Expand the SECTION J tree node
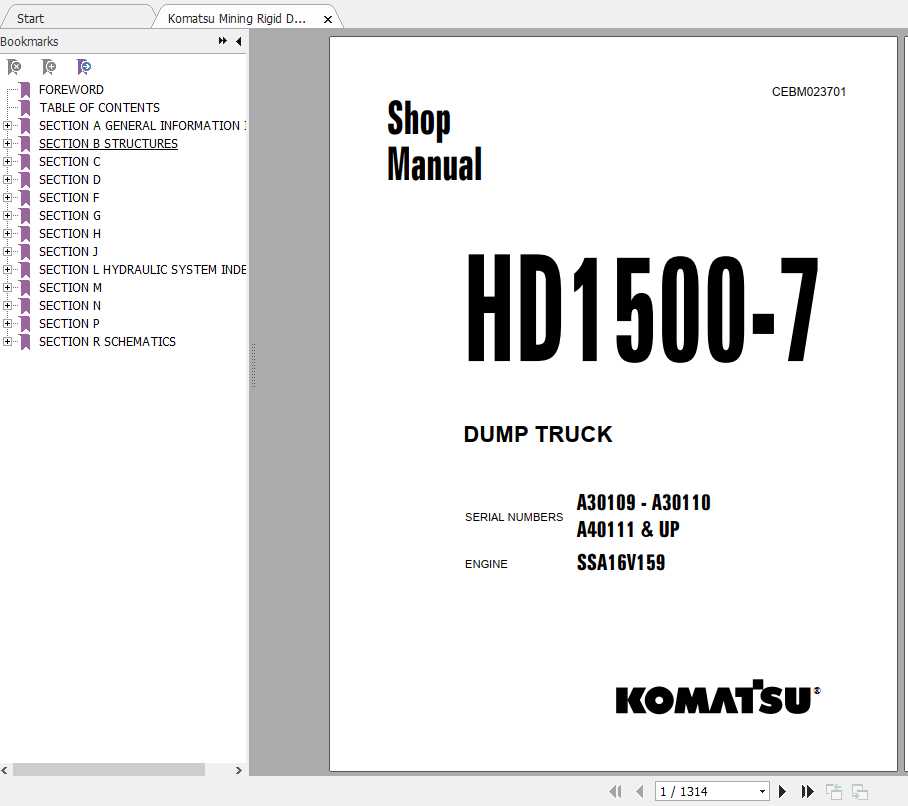The width and height of the screenshot is (908, 806). point(7,251)
